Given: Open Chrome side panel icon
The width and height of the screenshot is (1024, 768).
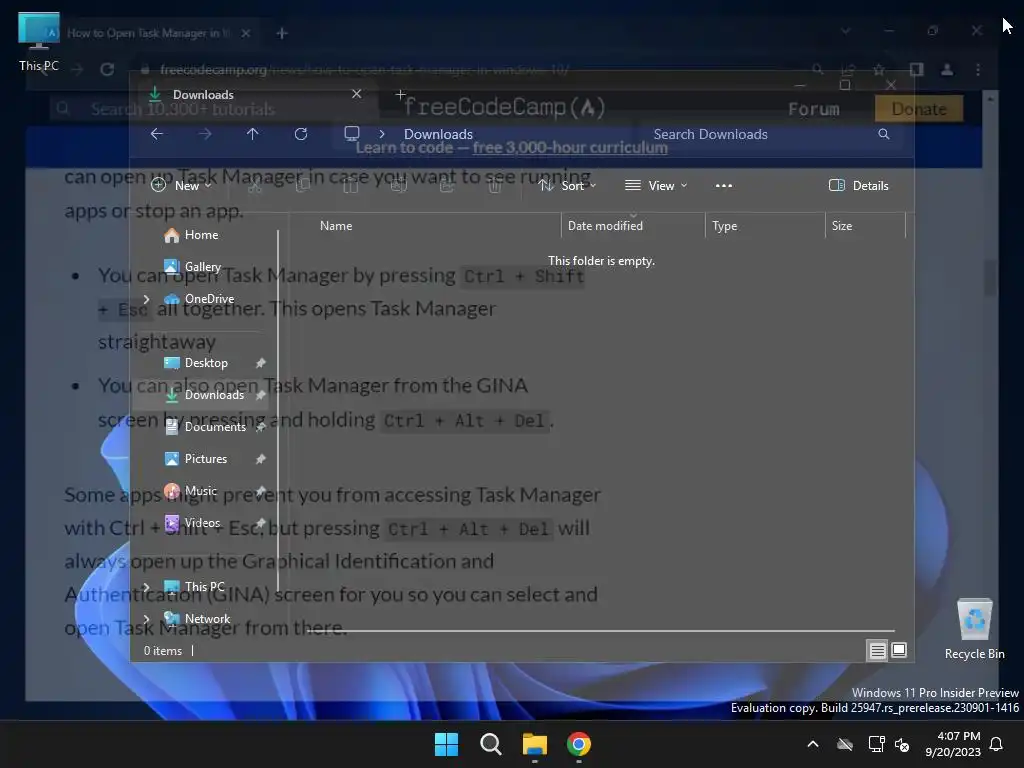Looking at the screenshot, I should [916, 69].
